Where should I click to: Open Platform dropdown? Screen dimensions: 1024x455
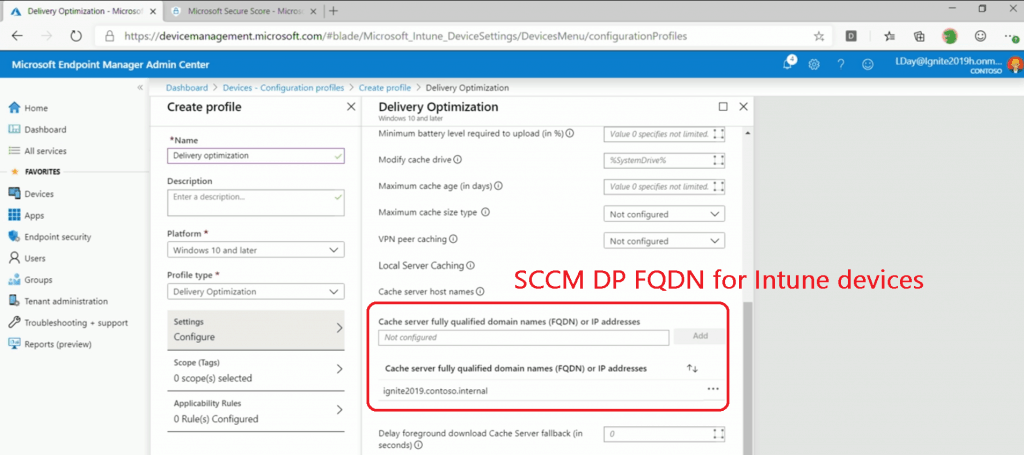point(255,250)
